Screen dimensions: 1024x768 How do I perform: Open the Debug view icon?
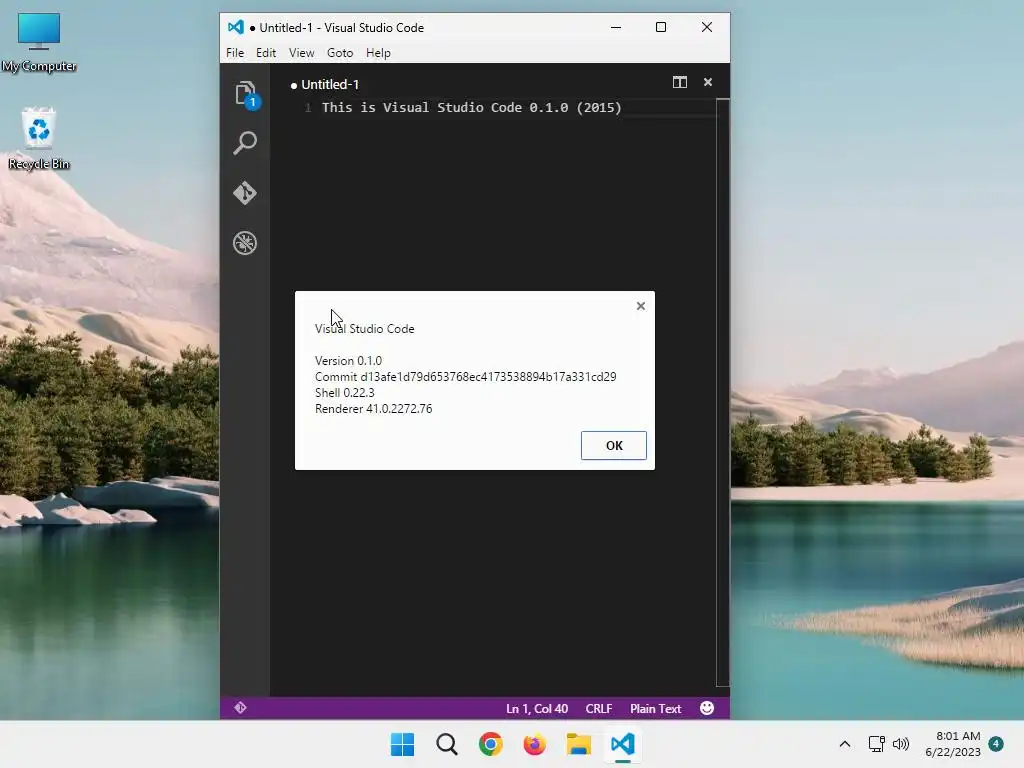pos(245,244)
